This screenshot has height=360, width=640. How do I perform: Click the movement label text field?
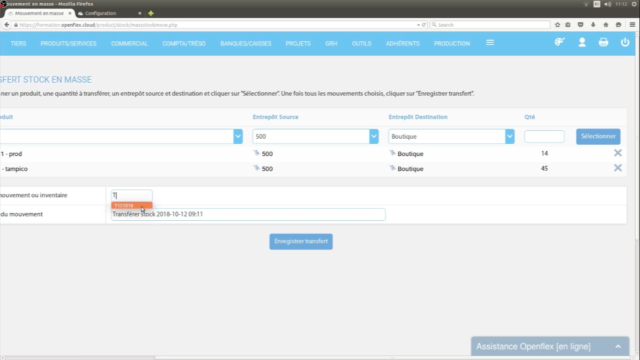pos(248,214)
